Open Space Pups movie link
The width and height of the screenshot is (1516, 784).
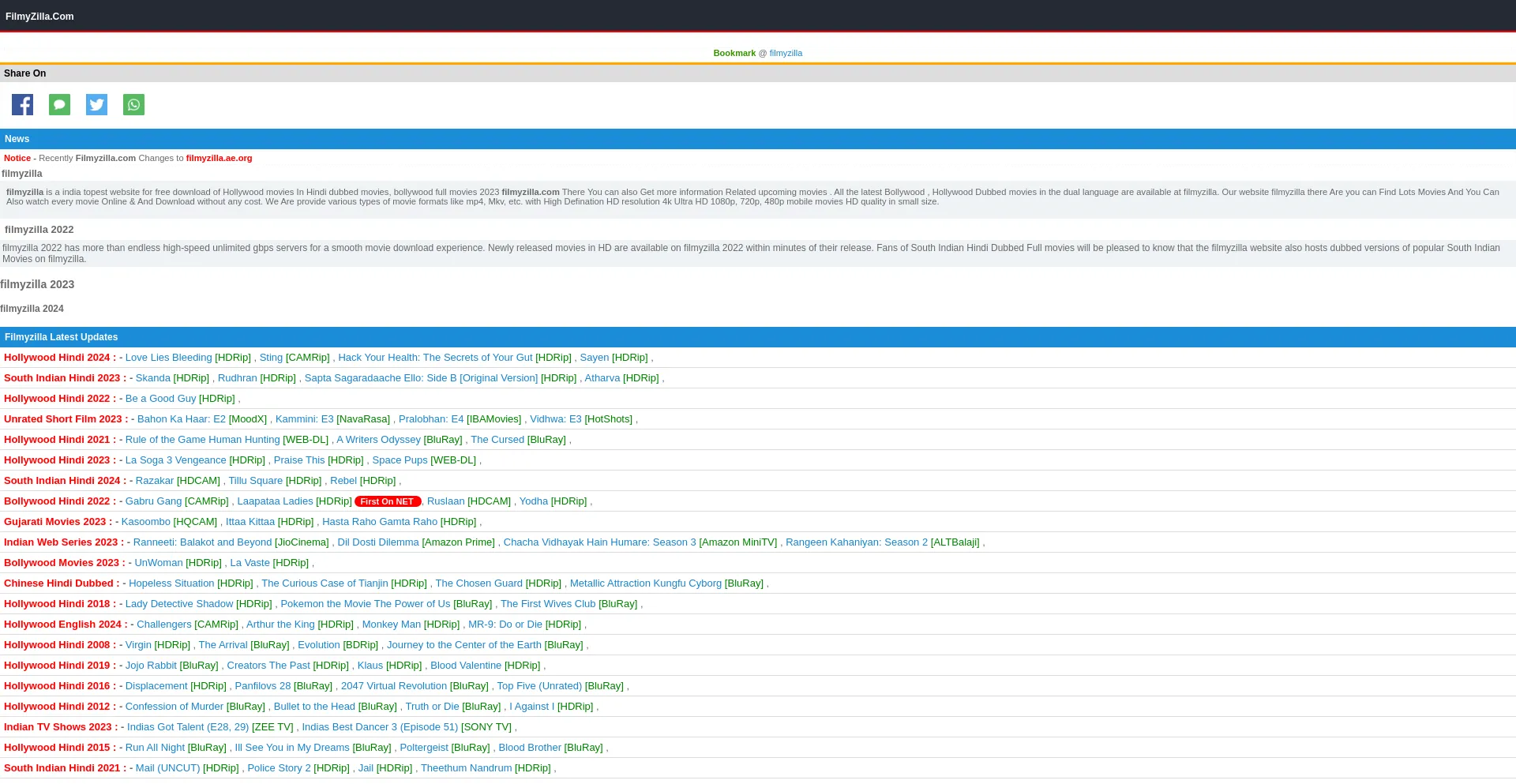[x=400, y=460]
